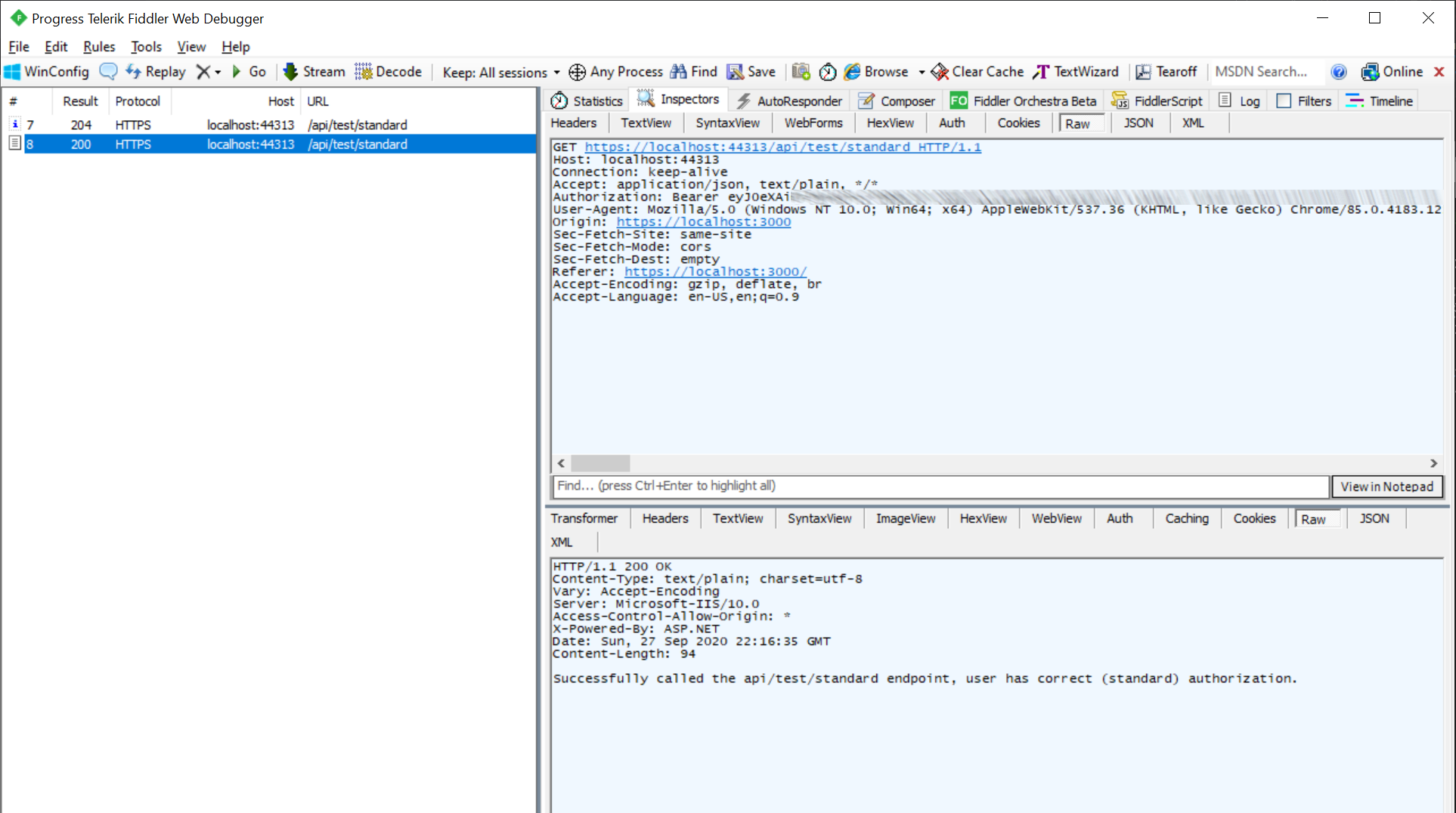This screenshot has width=1456, height=813.
Task: Sort sessions by Result column header
Action: click(79, 101)
